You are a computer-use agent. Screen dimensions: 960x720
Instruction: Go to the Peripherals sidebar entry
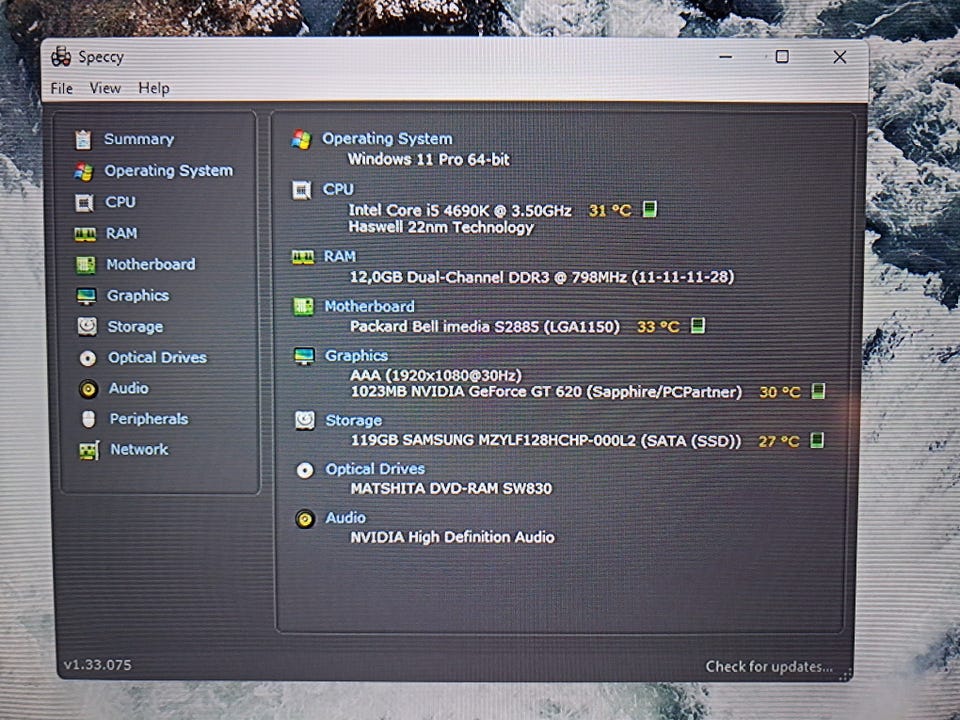(x=149, y=418)
